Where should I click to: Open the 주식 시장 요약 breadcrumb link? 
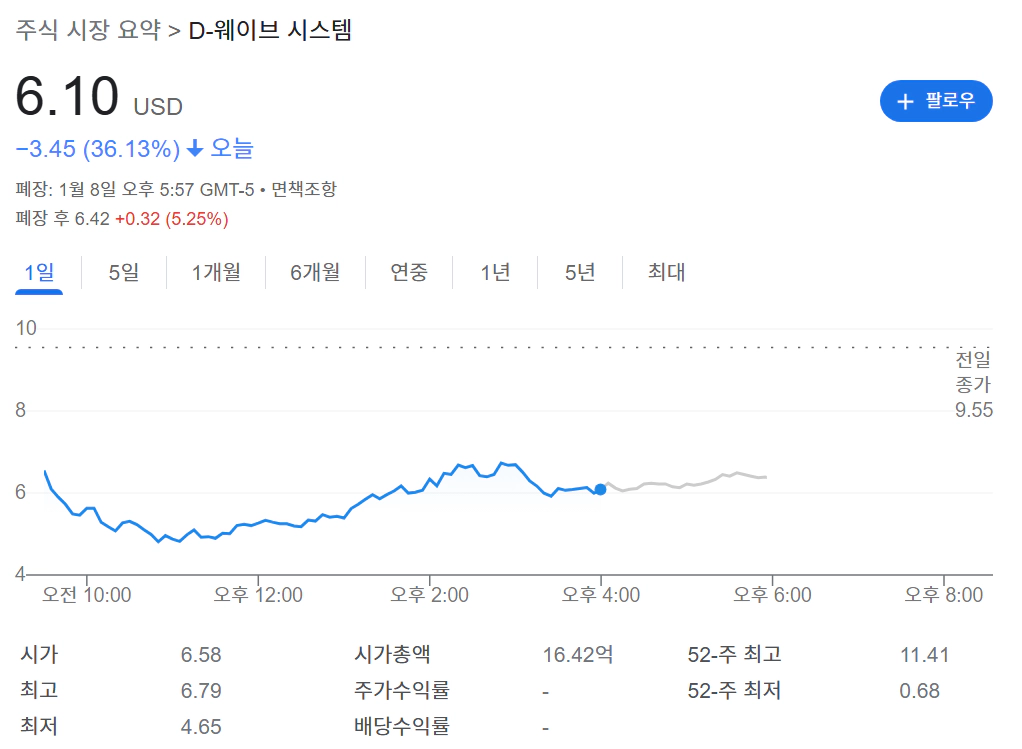coord(88,30)
